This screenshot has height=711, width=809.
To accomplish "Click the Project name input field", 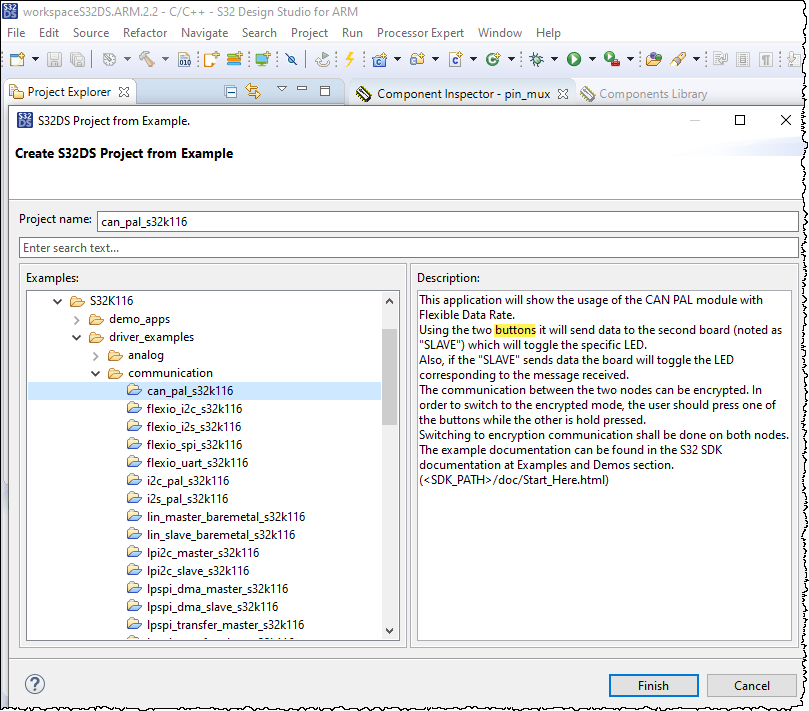I will (447, 221).
